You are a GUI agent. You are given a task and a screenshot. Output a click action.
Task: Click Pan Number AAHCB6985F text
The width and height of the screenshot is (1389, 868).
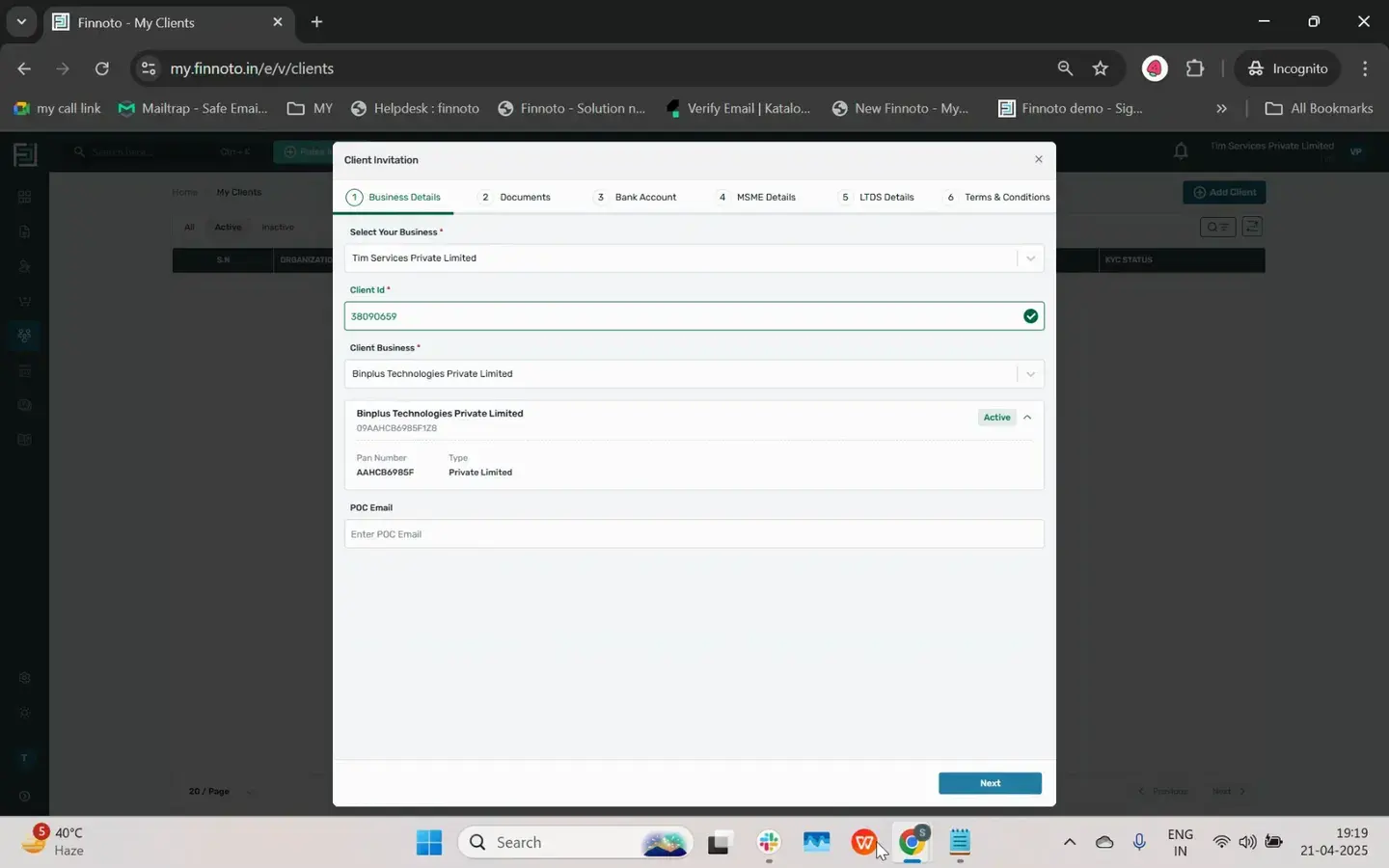click(385, 473)
